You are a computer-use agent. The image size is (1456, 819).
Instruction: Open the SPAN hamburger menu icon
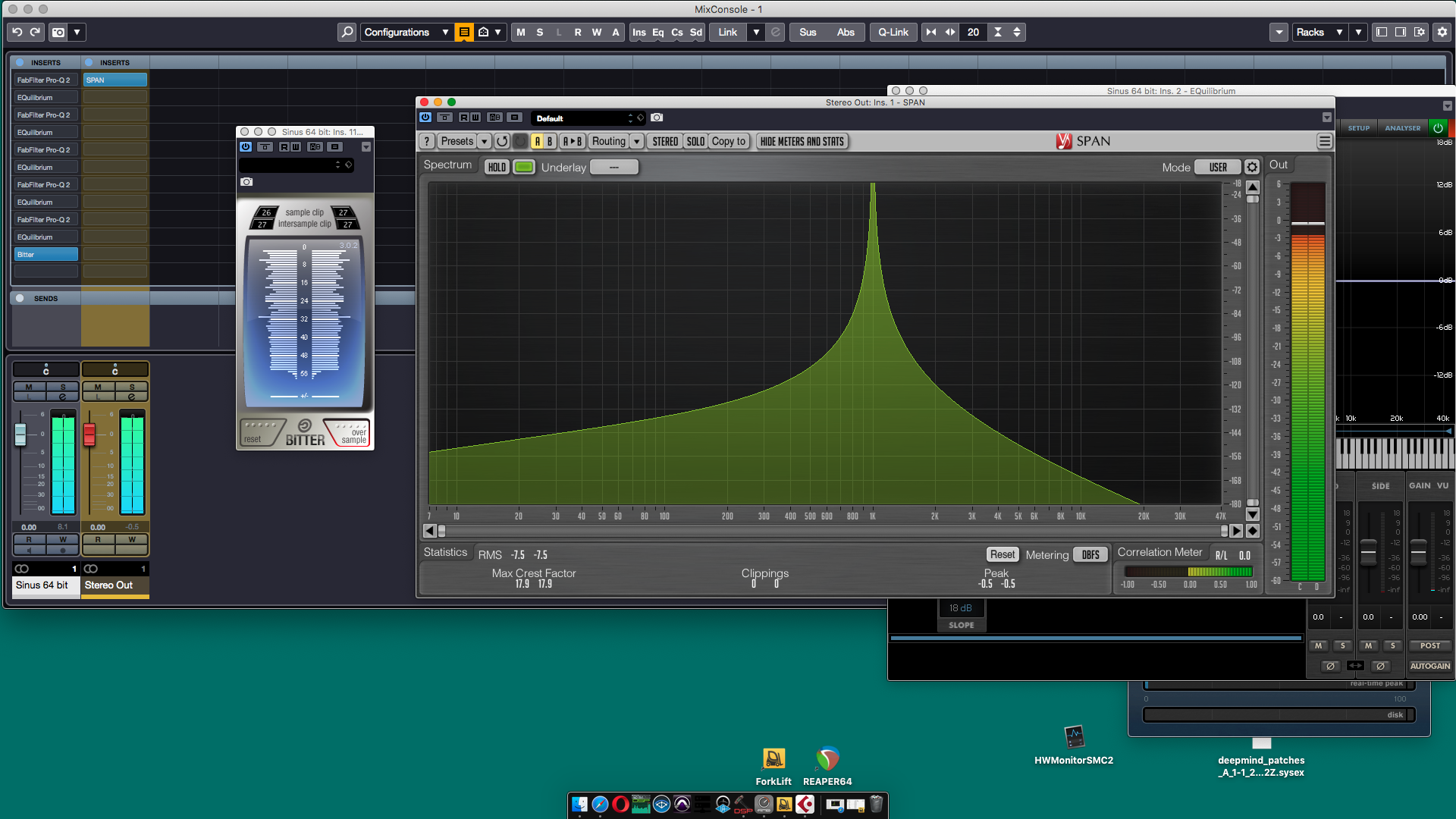click(1324, 141)
